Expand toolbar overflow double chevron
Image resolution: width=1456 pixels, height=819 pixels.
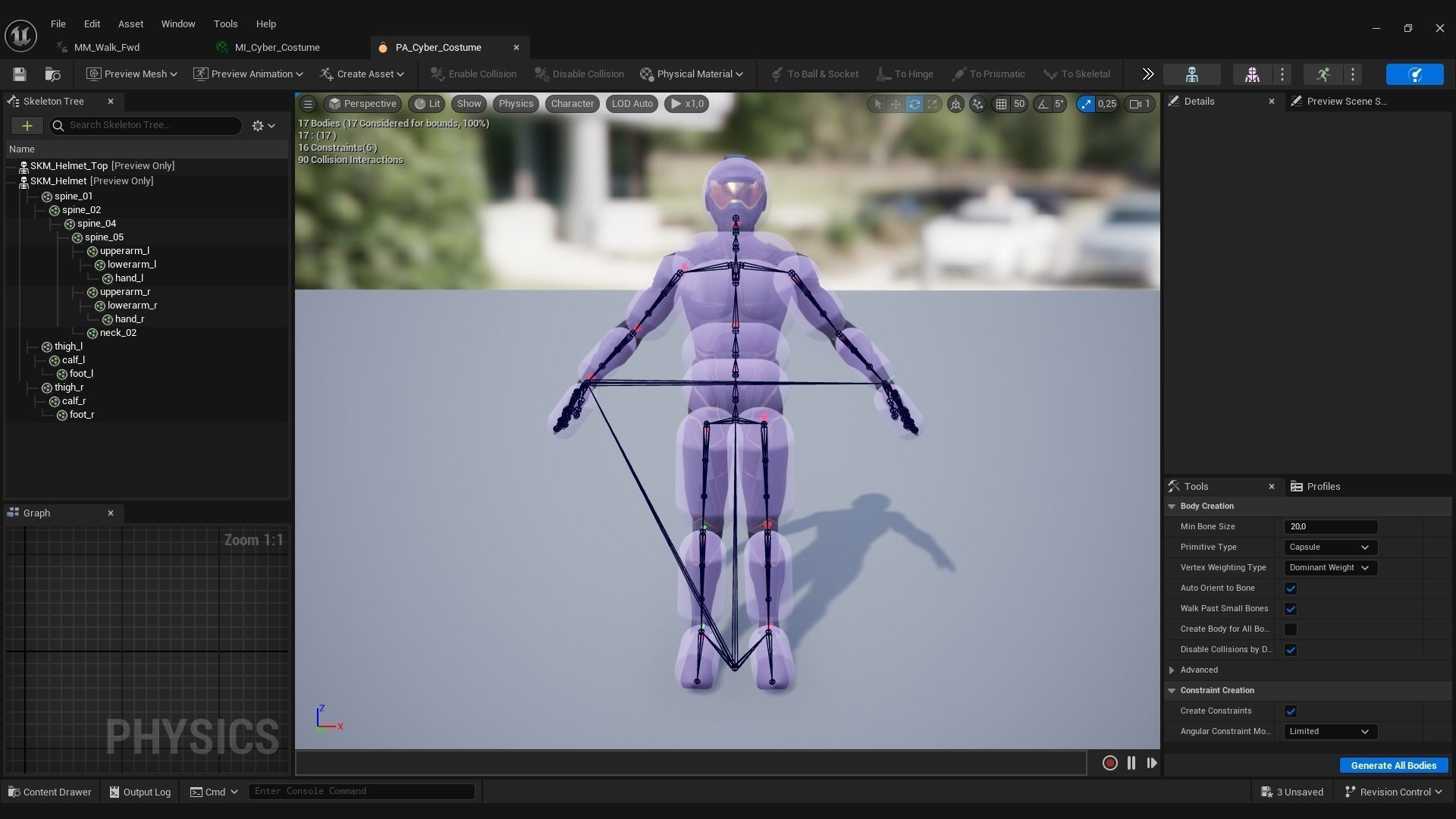click(x=1147, y=74)
